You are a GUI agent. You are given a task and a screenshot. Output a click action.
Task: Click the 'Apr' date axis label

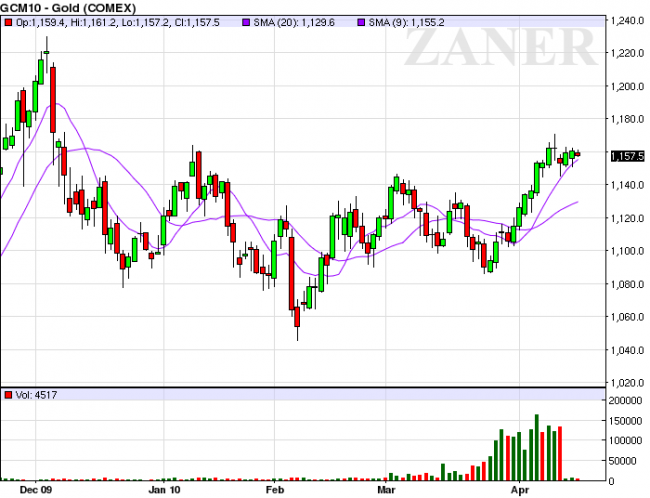[x=520, y=490]
